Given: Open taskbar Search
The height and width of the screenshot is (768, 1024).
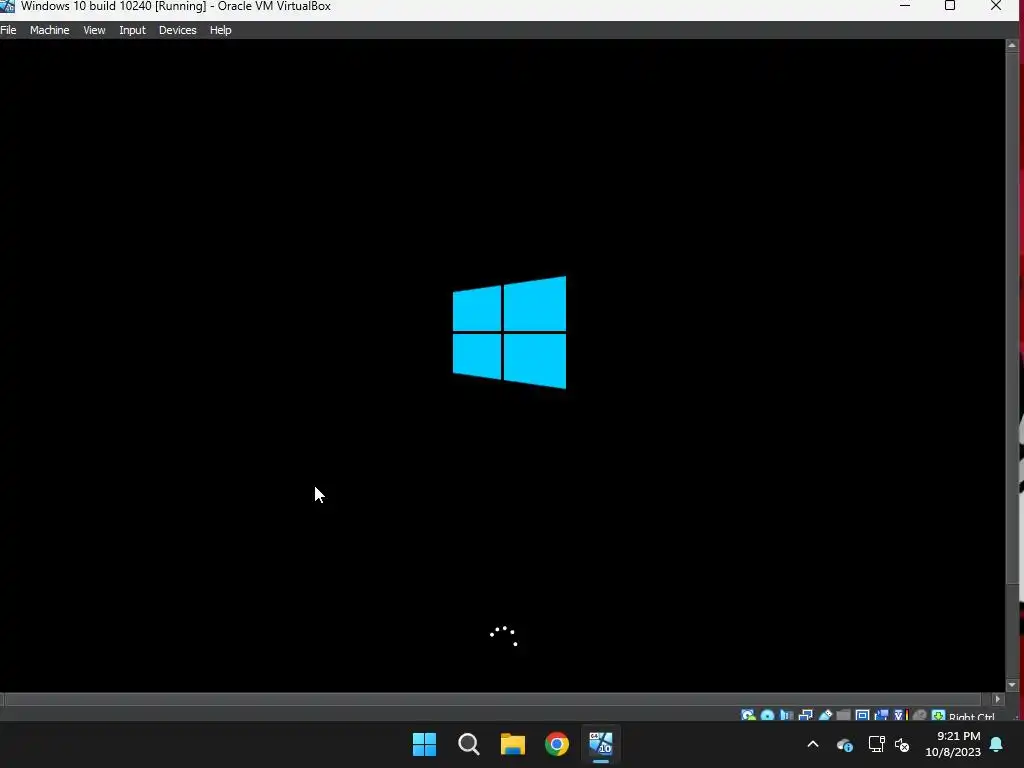Looking at the screenshot, I should (x=469, y=744).
